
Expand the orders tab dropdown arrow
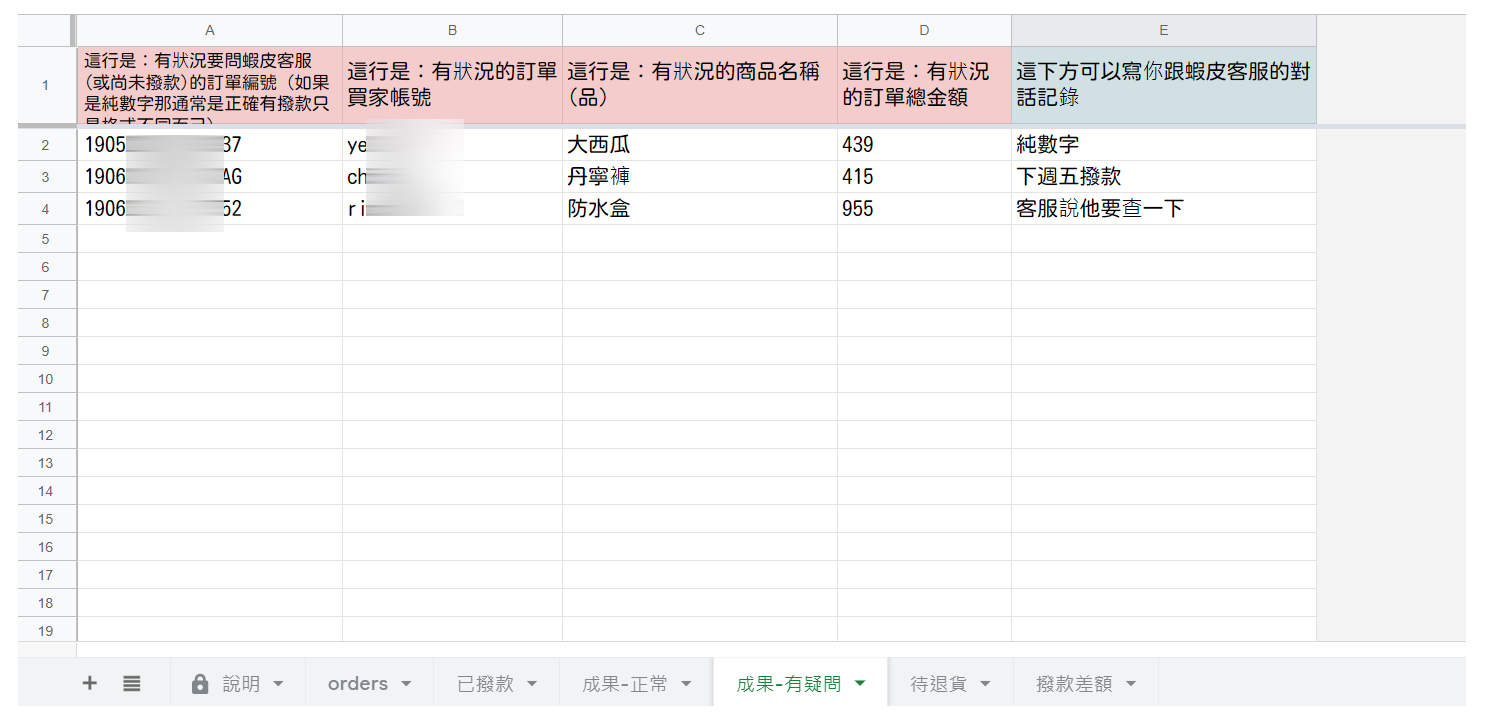[x=406, y=684]
